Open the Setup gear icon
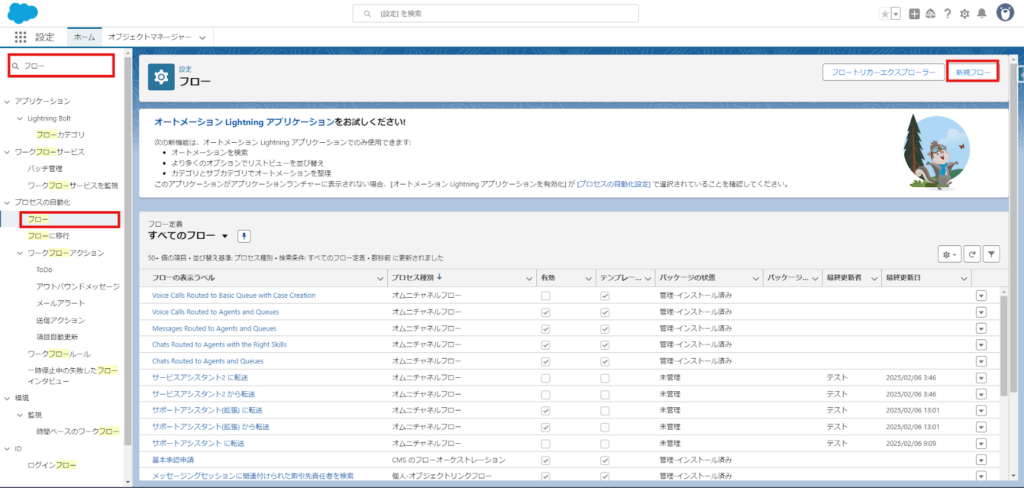The width and height of the screenshot is (1024, 488). click(964, 13)
